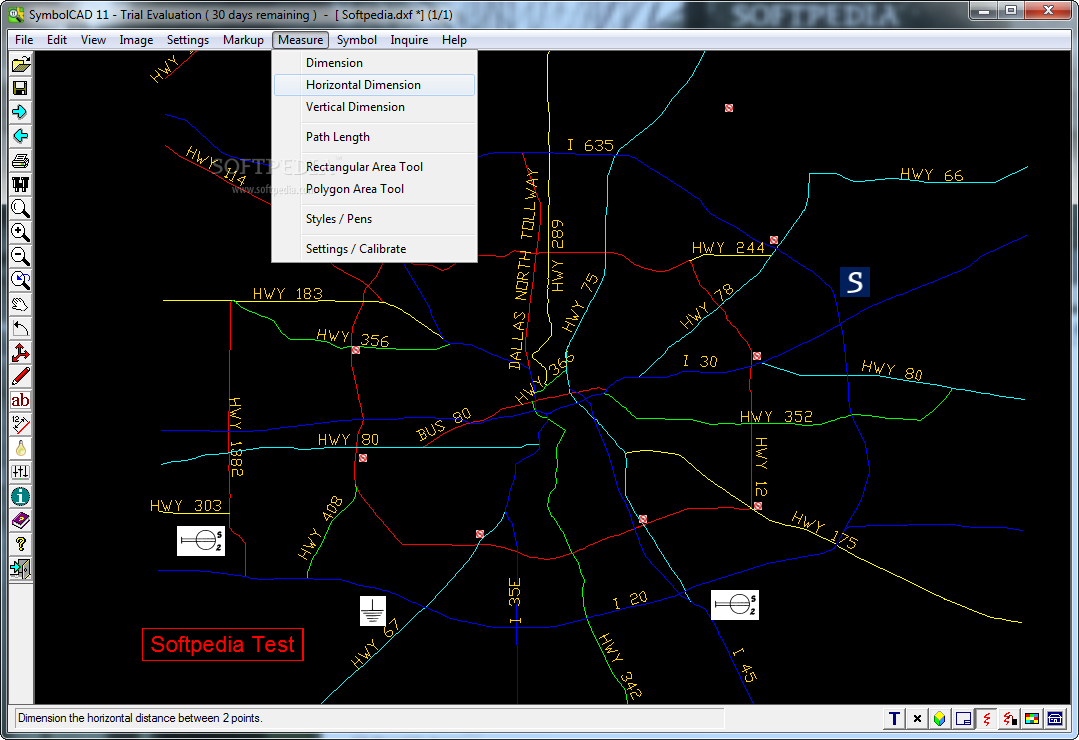Viewport: 1079px width, 740px height.
Task: Click the purple book icon
Action: [21, 520]
